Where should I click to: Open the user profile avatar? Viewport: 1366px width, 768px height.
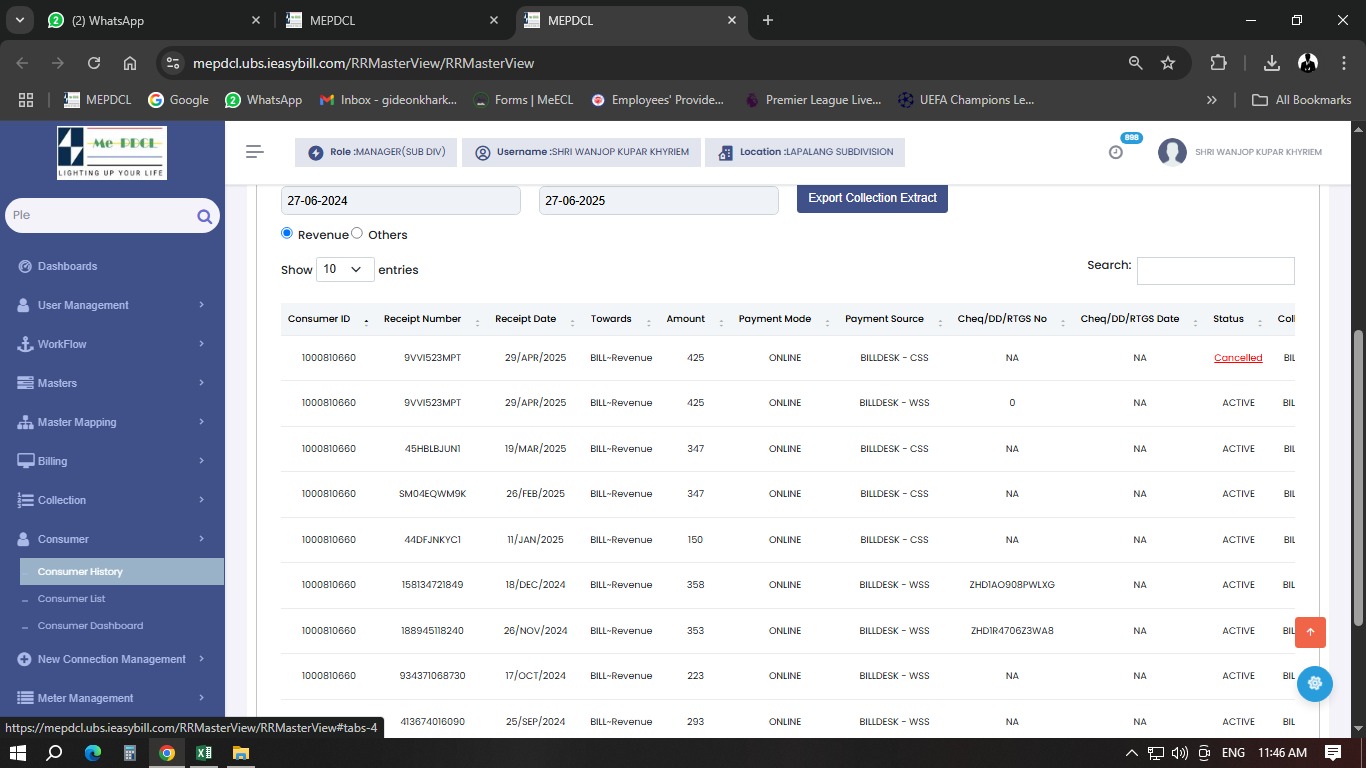pyautogui.click(x=1172, y=152)
